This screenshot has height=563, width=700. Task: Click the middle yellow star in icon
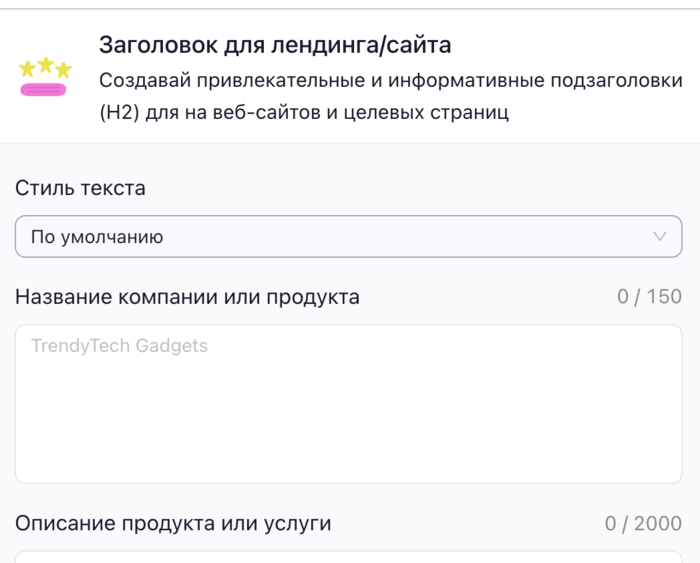(x=45, y=65)
